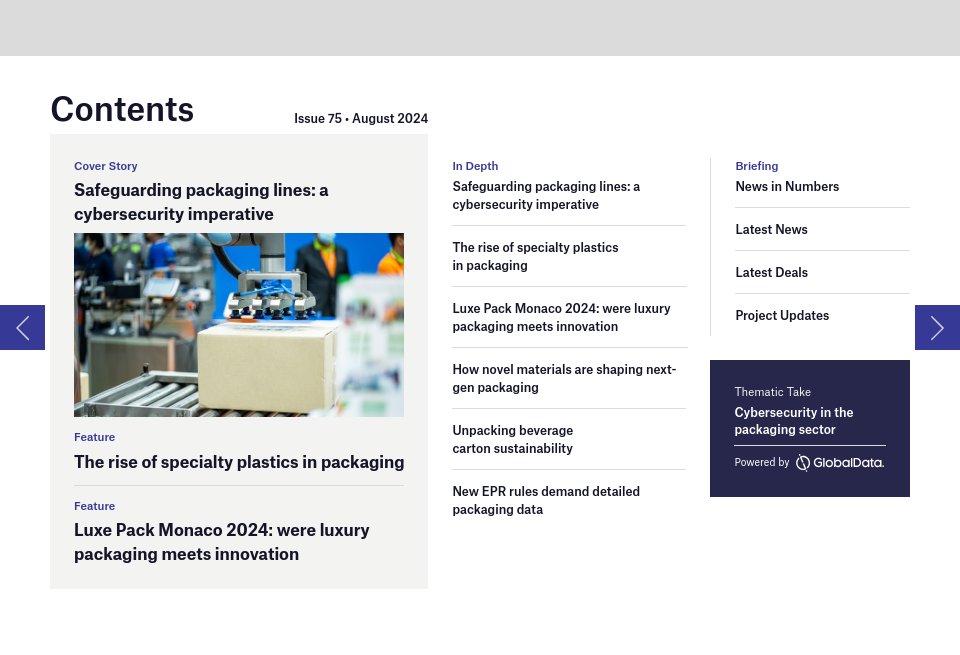Click the 'Briefing' section label
960x655 pixels.
point(756,166)
